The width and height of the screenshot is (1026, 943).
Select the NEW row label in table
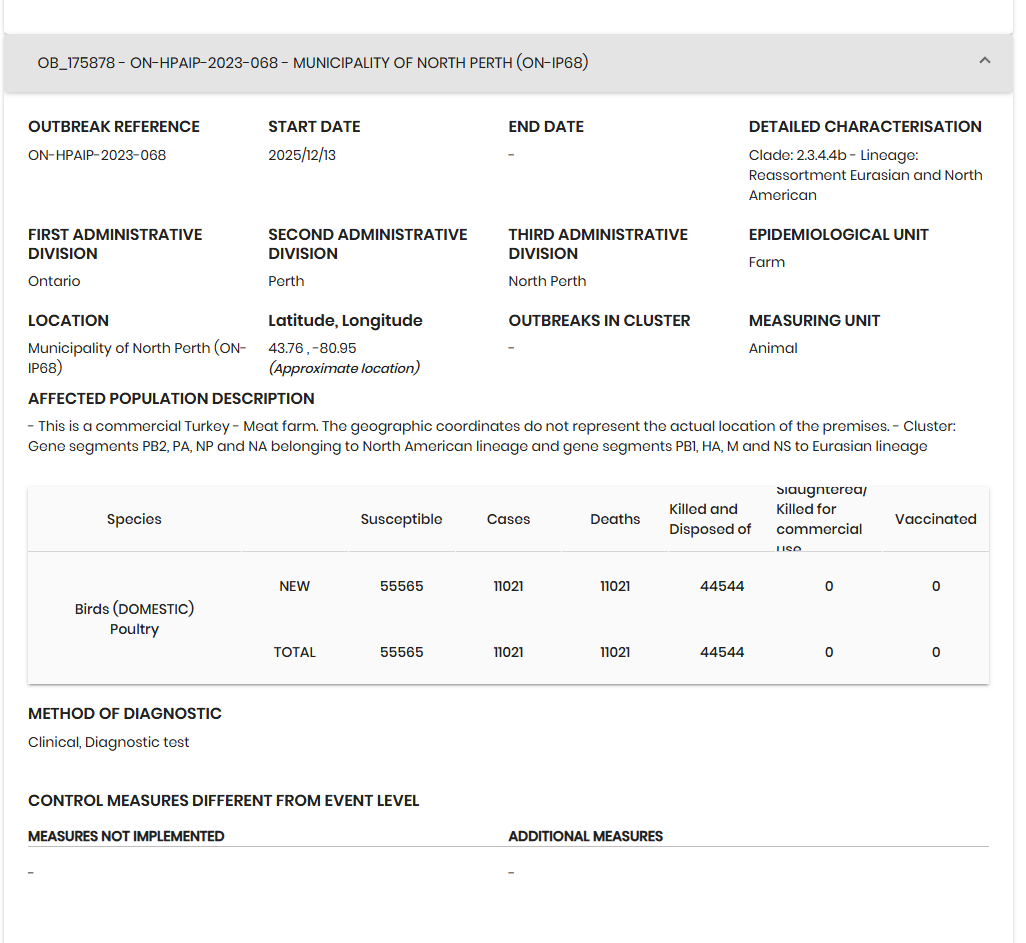click(294, 586)
